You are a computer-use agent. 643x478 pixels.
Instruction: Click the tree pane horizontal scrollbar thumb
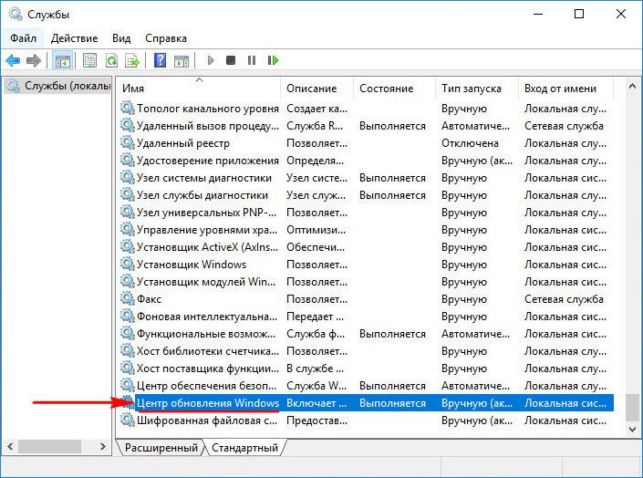click(x=49, y=446)
